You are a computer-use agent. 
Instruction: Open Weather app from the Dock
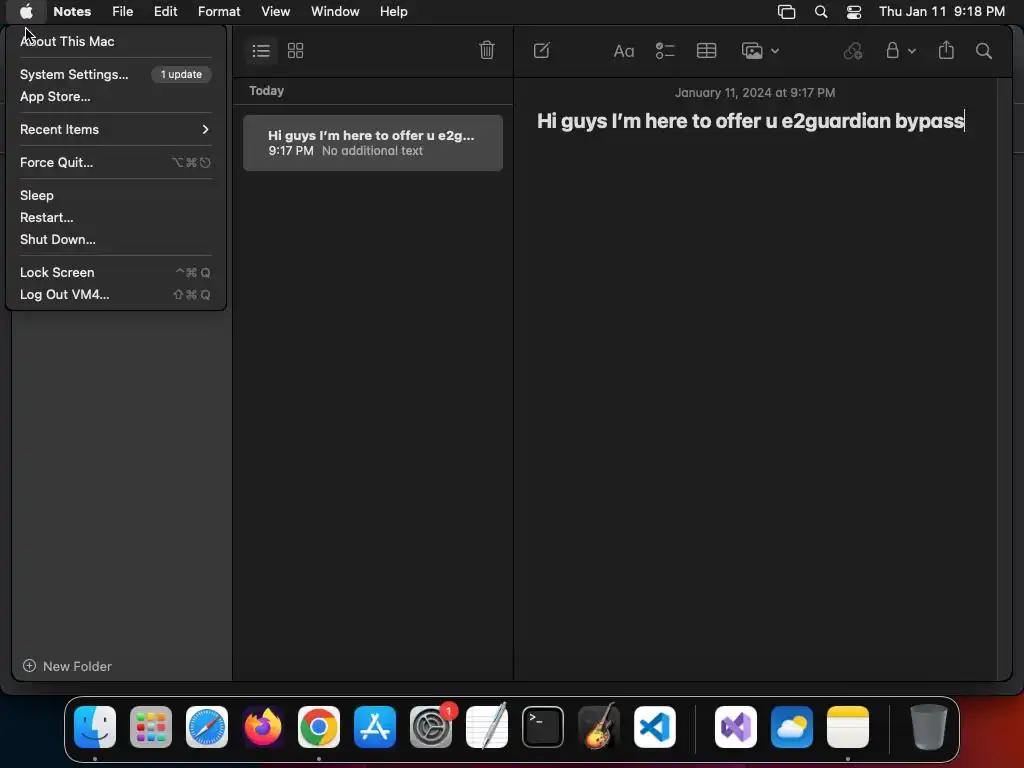click(792, 727)
